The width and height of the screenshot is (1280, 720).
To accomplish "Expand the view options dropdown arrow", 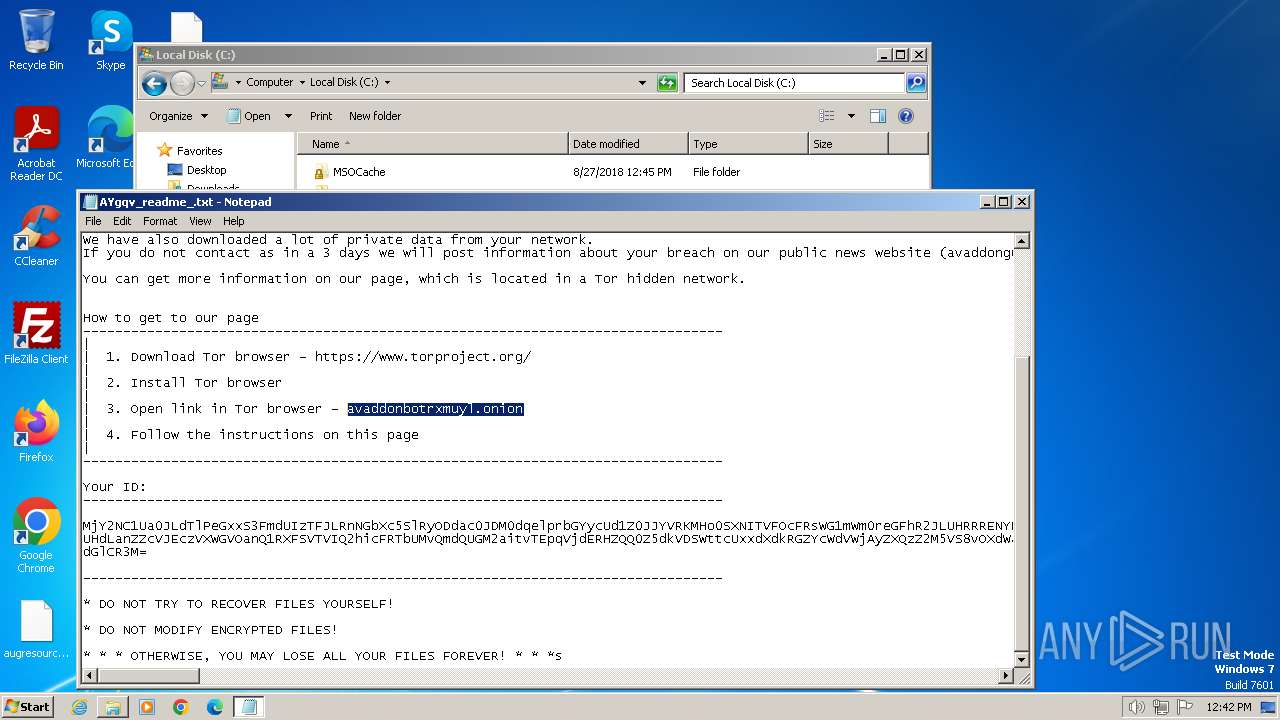I will [851, 116].
